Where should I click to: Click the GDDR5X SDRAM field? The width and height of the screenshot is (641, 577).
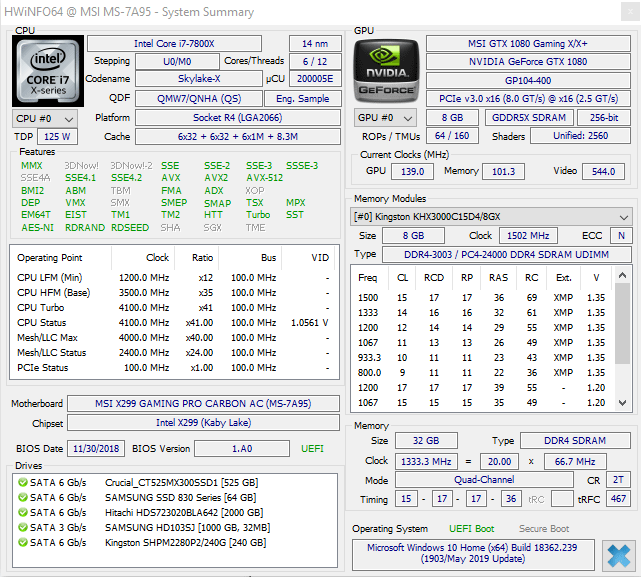pos(529,118)
